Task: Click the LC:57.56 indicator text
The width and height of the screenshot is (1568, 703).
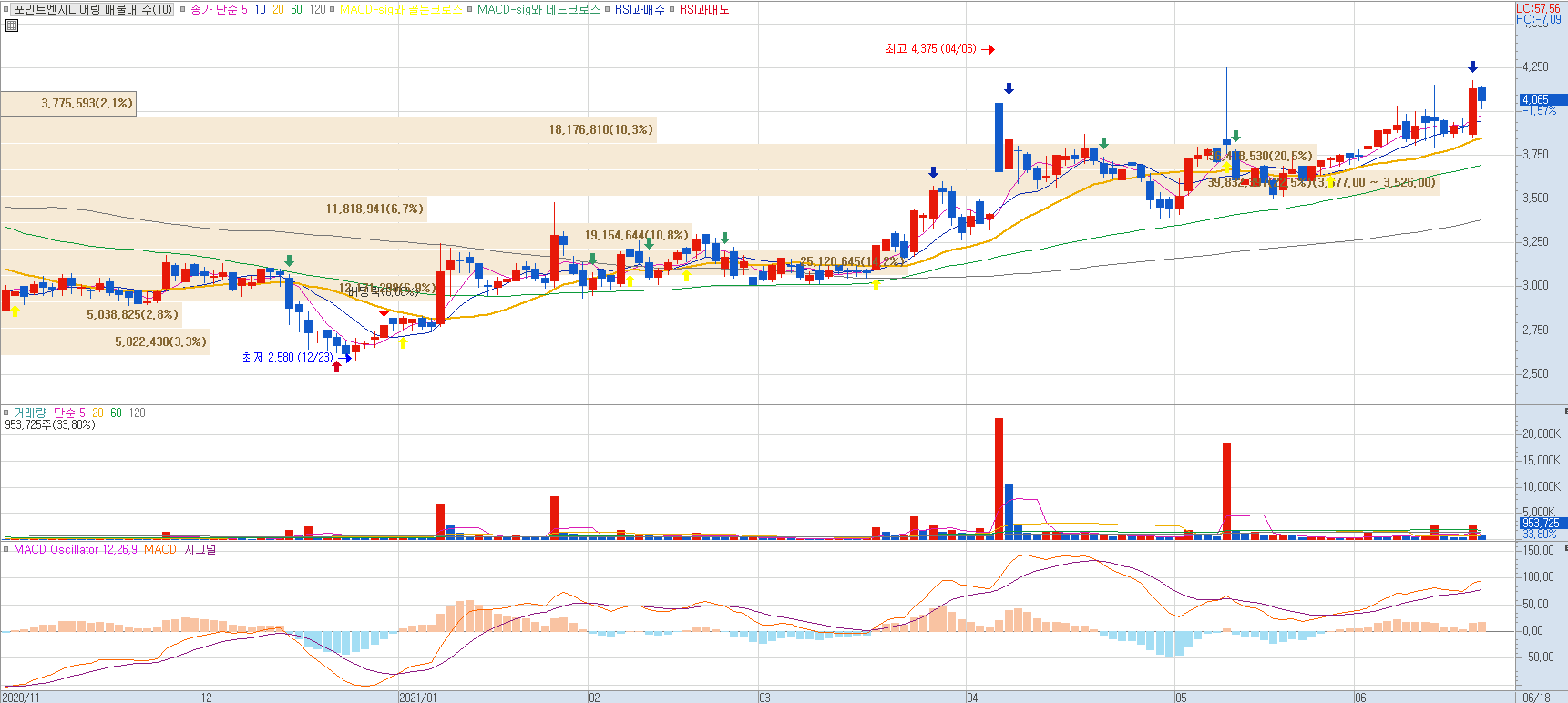Action: coord(1538,8)
